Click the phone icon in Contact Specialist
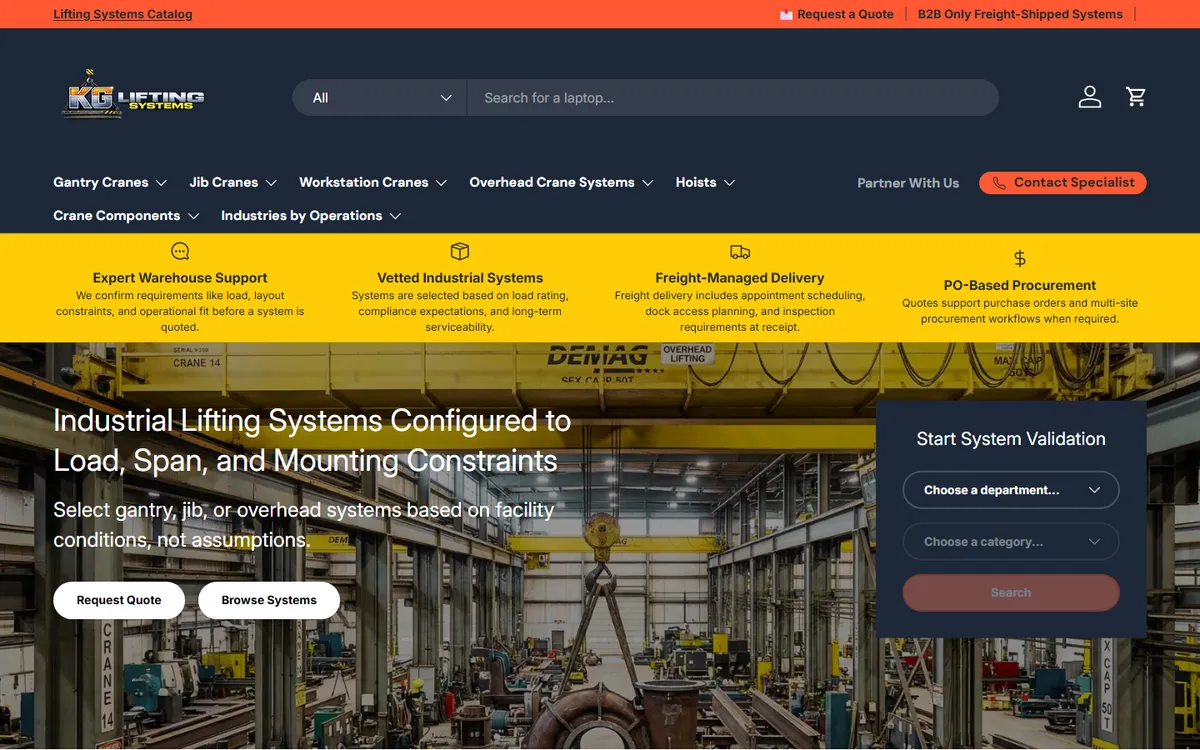This screenshot has width=1200, height=750. (999, 183)
